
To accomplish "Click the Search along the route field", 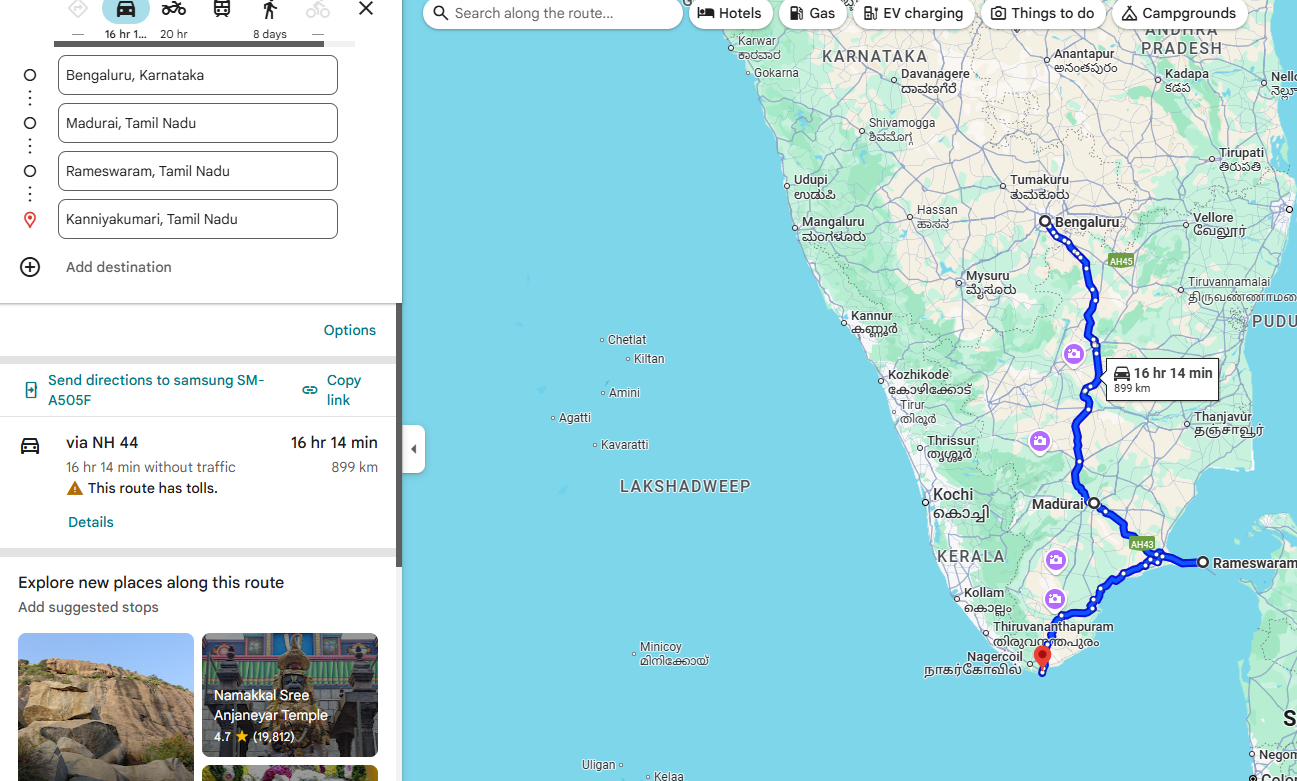I will (x=553, y=13).
